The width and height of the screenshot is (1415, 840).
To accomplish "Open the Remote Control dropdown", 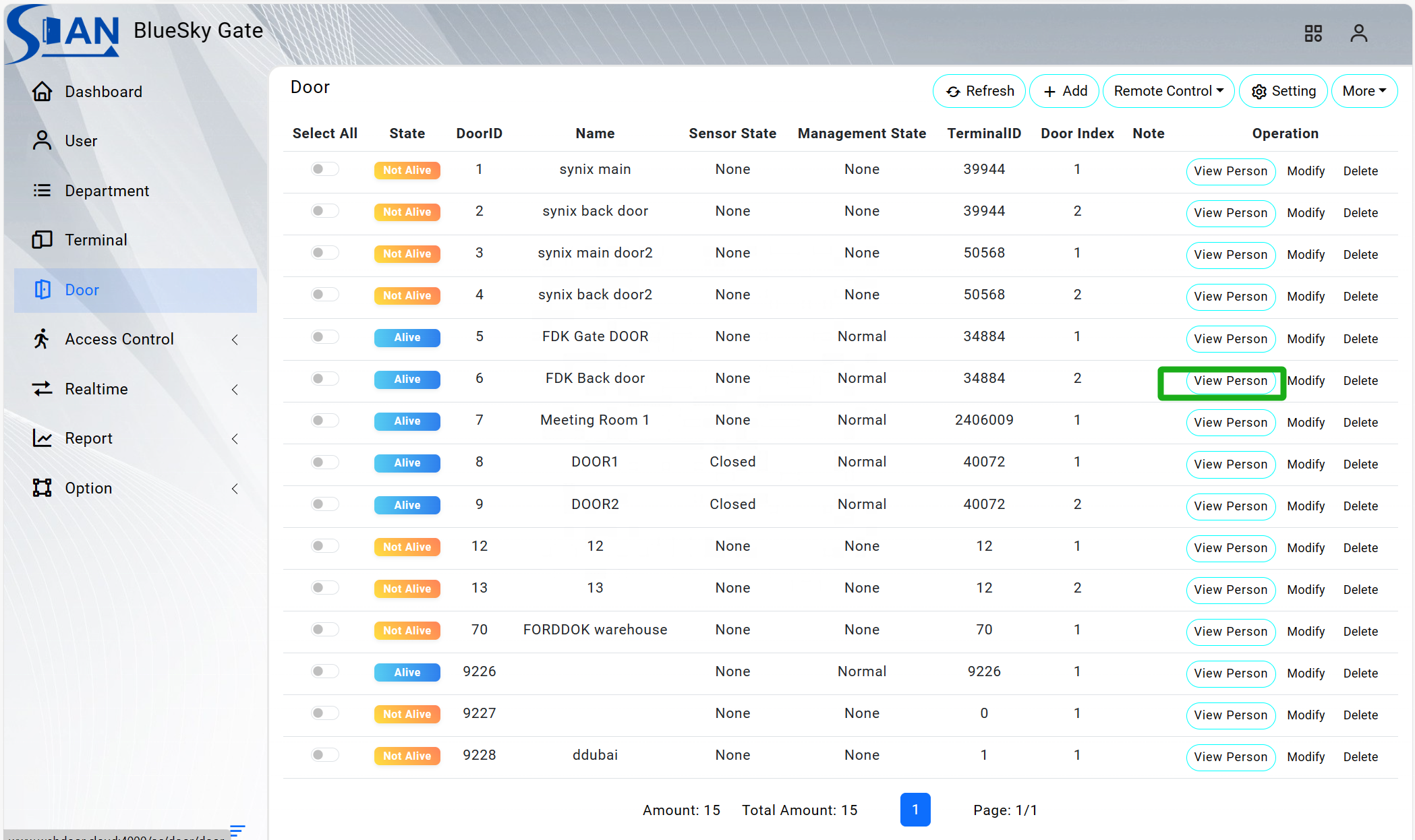I will coord(1168,91).
